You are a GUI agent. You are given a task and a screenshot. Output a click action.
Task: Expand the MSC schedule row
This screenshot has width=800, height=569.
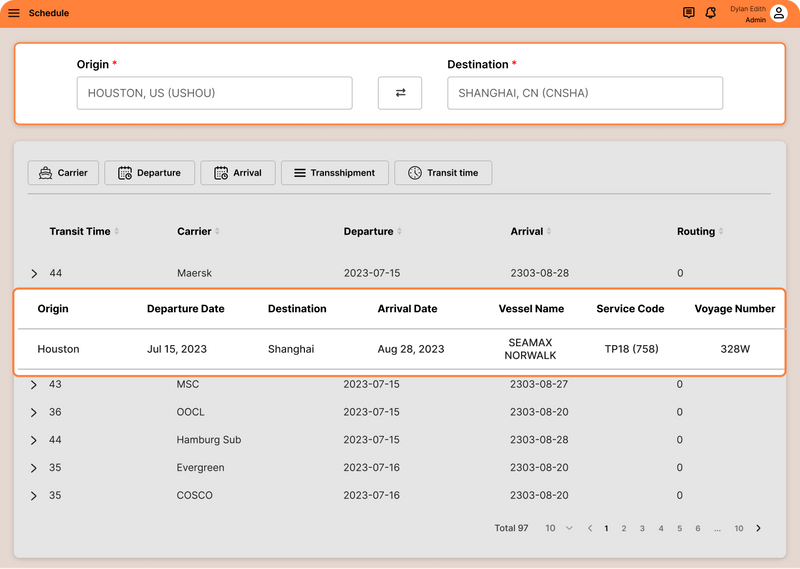click(34, 385)
